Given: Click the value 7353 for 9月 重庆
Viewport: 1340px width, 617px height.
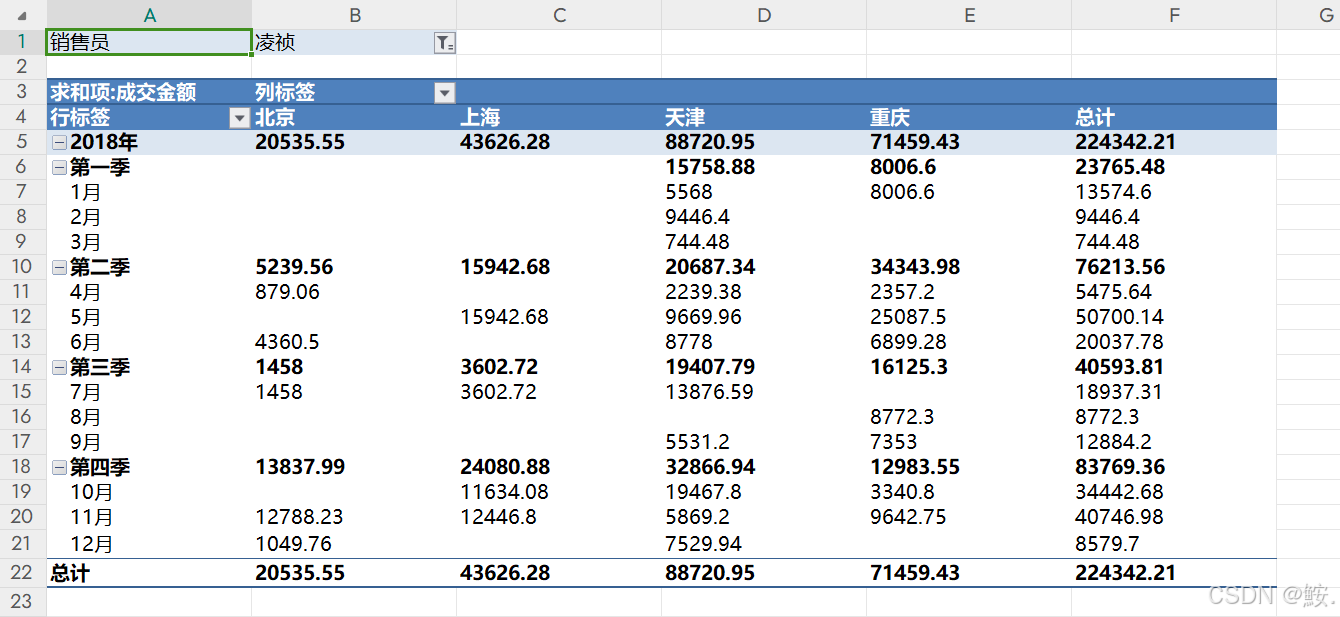Looking at the screenshot, I should (893, 443).
